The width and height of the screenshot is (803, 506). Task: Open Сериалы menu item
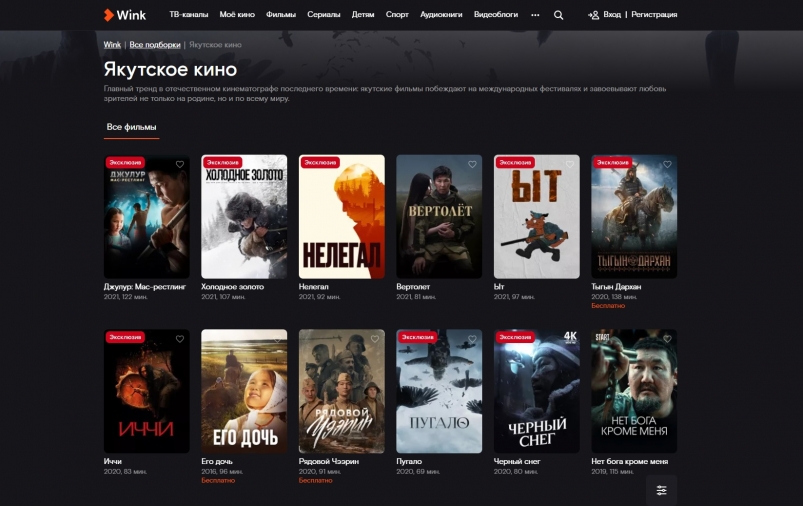(324, 15)
